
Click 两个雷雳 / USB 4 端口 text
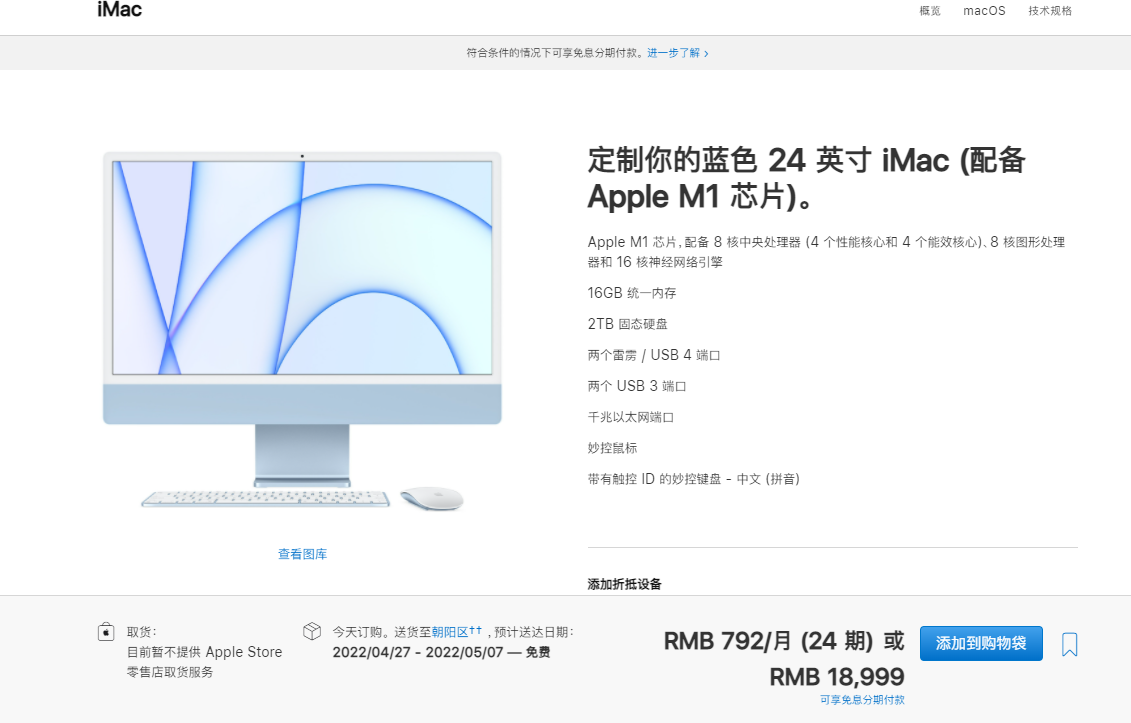(x=653, y=355)
